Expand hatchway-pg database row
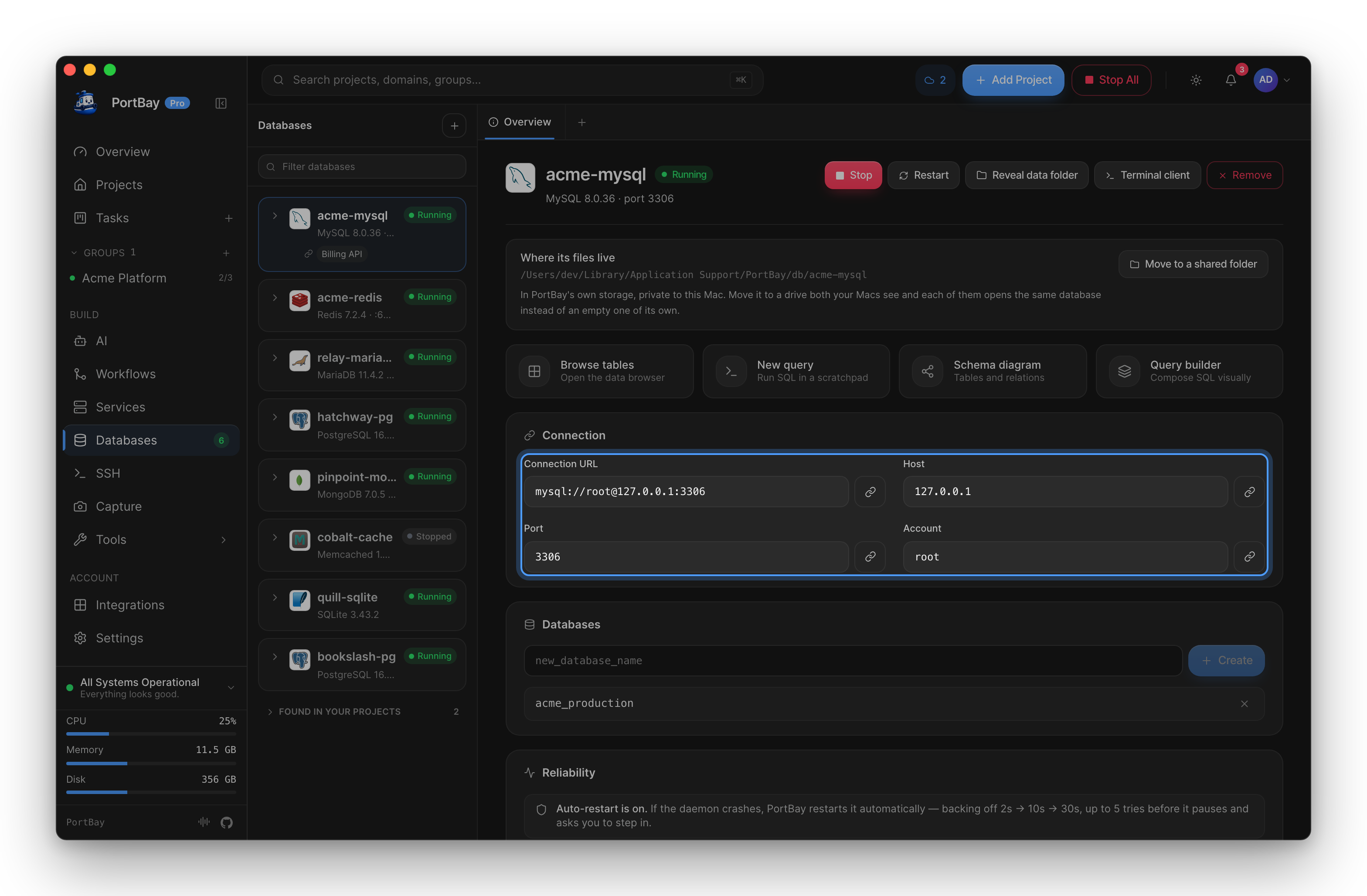The width and height of the screenshot is (1367, 896). [x=275, y=417]
